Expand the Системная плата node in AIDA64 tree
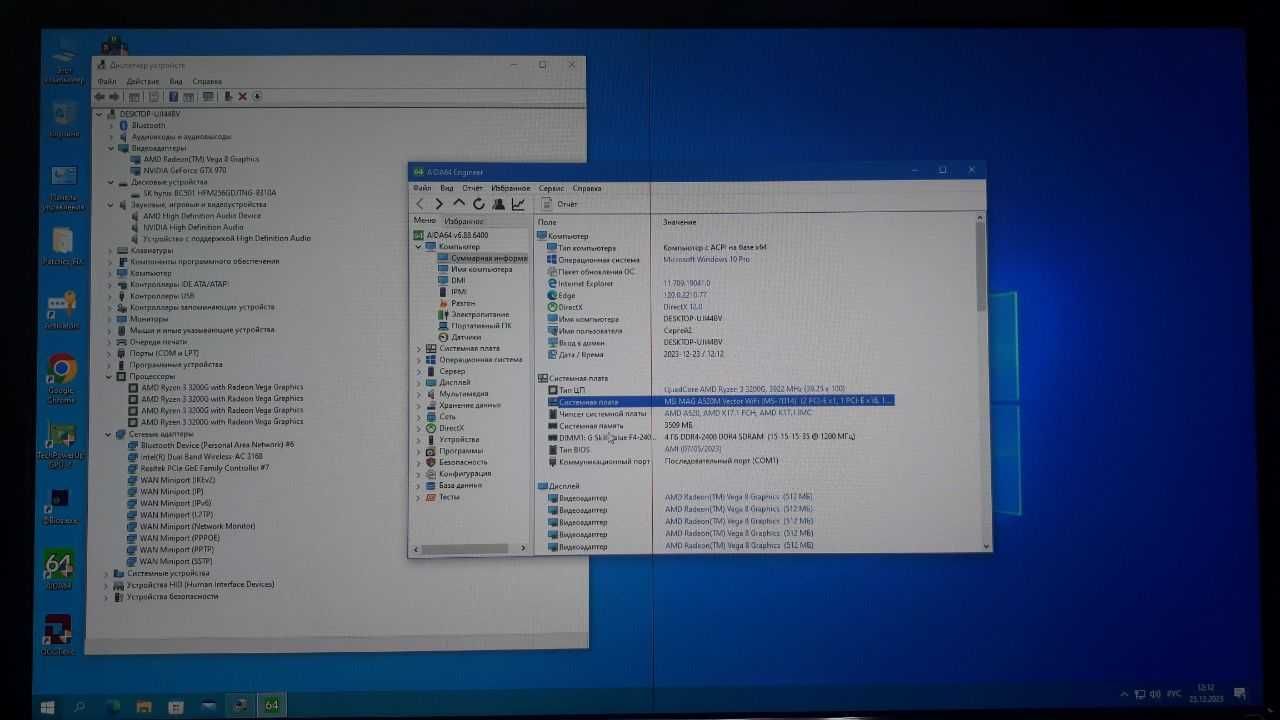The height and width of the screenshot is (720, 1280). (x=419, y=348)
